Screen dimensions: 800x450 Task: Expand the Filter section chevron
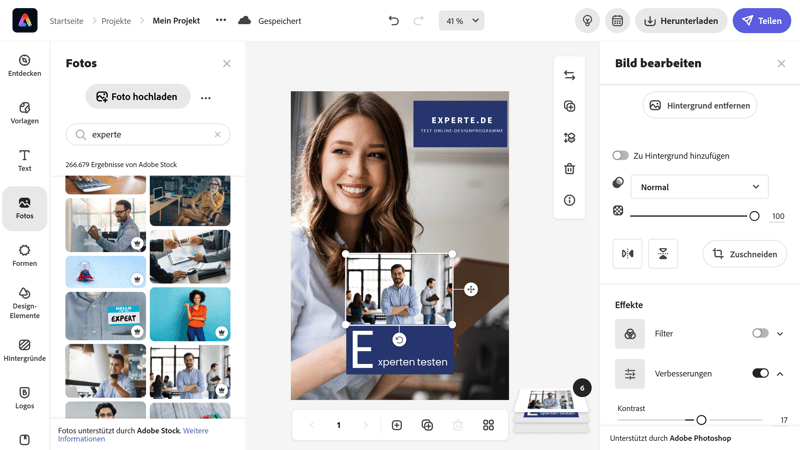click(x=780, y=333)
